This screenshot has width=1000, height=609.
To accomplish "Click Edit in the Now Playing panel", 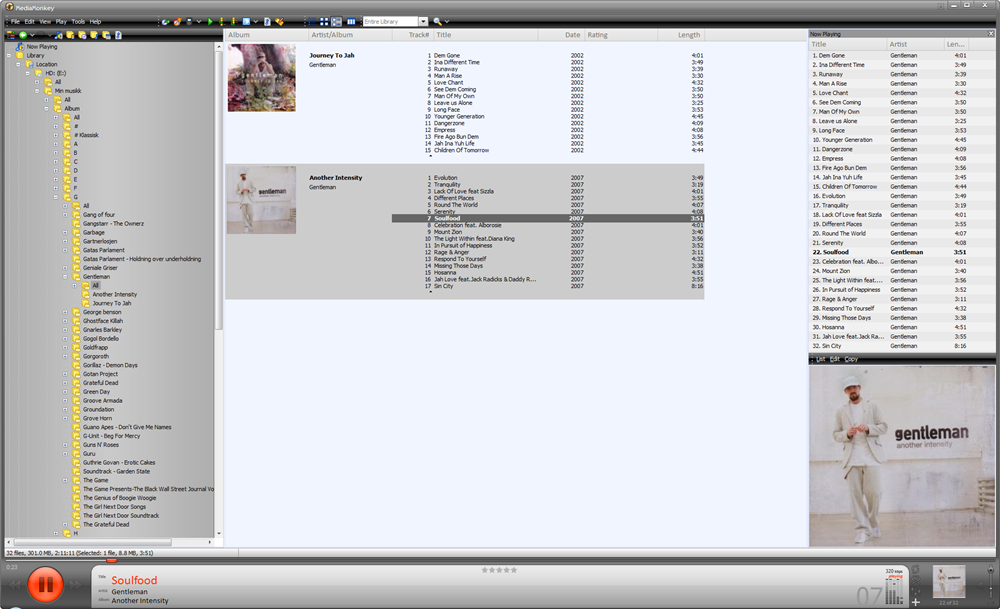I will tap(835, 359).
